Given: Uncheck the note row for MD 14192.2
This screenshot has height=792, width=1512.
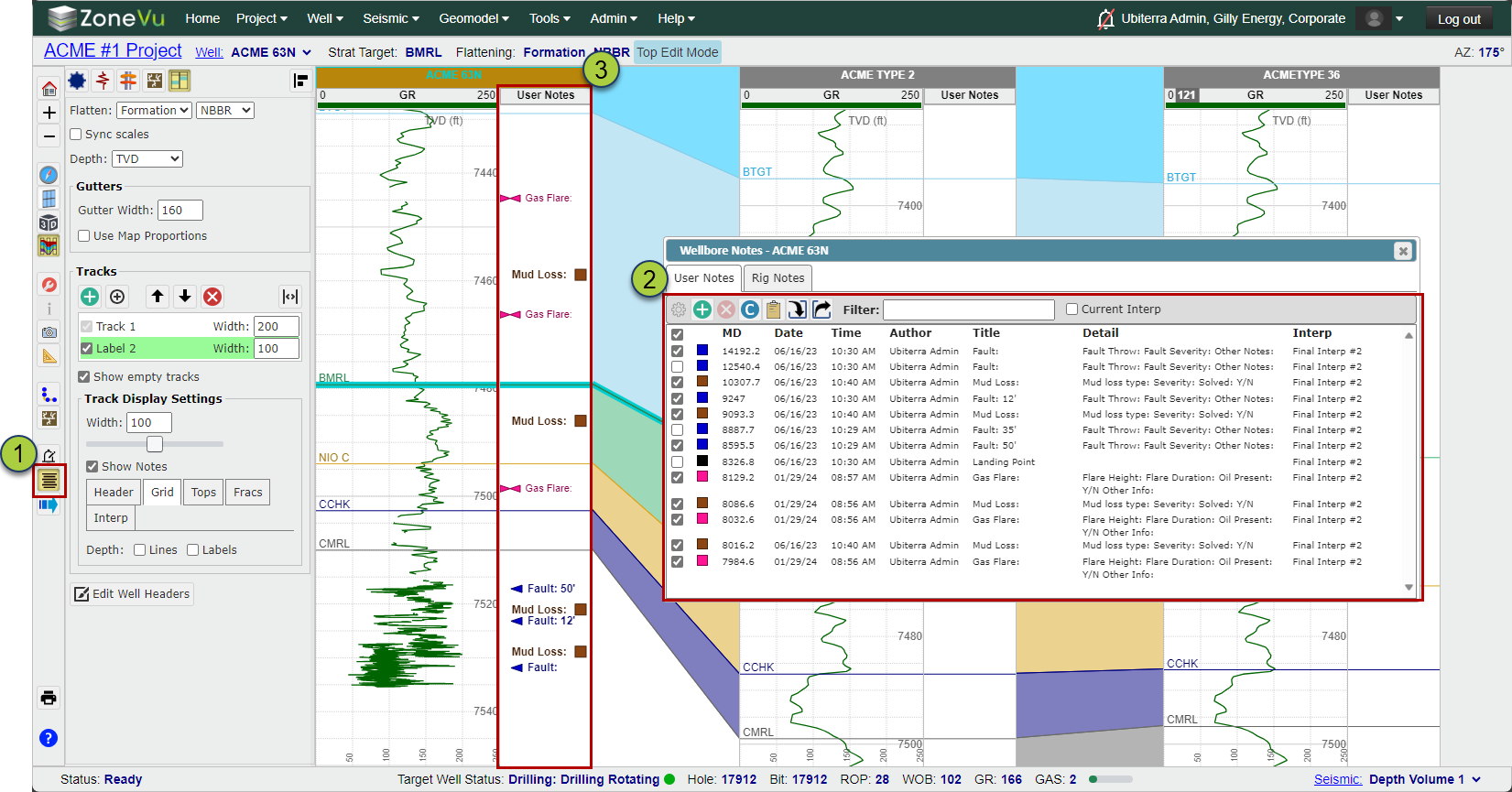Looking at the screenshot, I should pos(678,352).
